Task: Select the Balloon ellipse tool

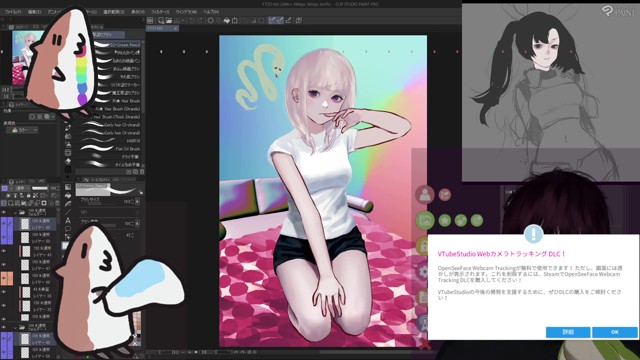Action: tap(68, 229)
